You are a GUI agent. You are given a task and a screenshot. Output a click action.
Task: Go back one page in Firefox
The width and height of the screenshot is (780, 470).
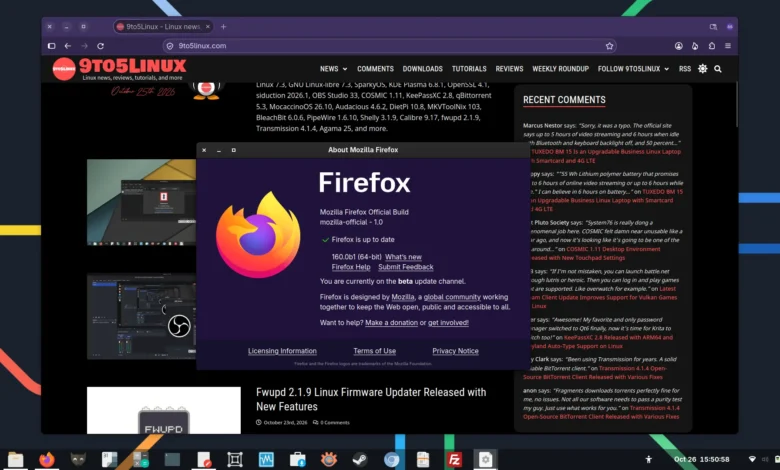(x=68, y=46)
